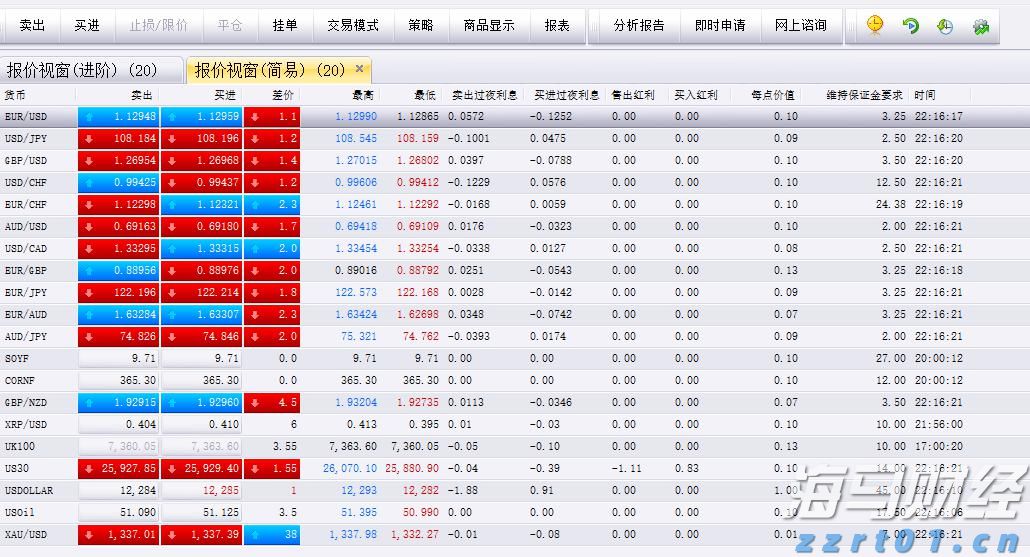Close the 报价视窗(简易) tab with its X
The height and width of the screenshot is (557, 1030).
click(360, 69)
